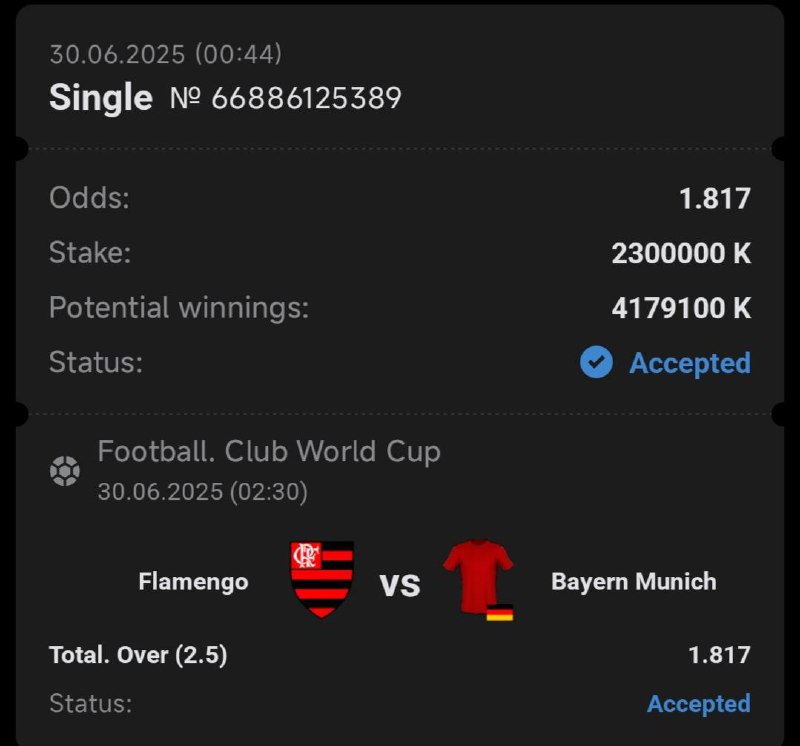
Task: Click the Flamengo club crest
Action: [x=322, y=578]
